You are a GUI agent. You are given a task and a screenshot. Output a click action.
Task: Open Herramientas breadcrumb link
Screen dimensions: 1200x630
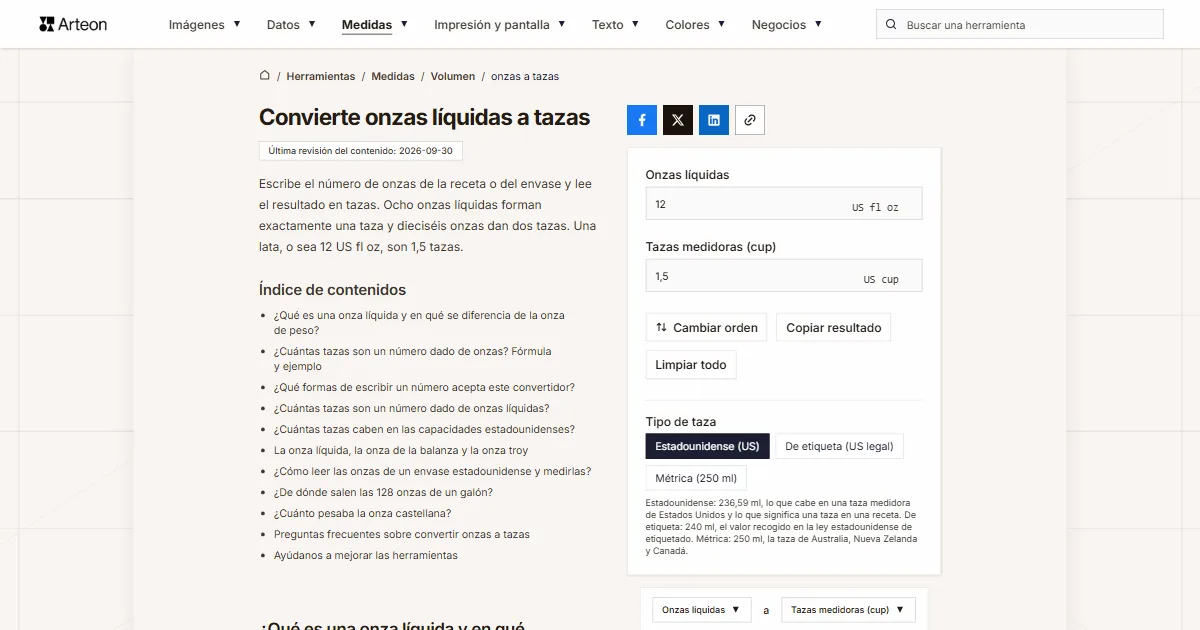(321, 76)
